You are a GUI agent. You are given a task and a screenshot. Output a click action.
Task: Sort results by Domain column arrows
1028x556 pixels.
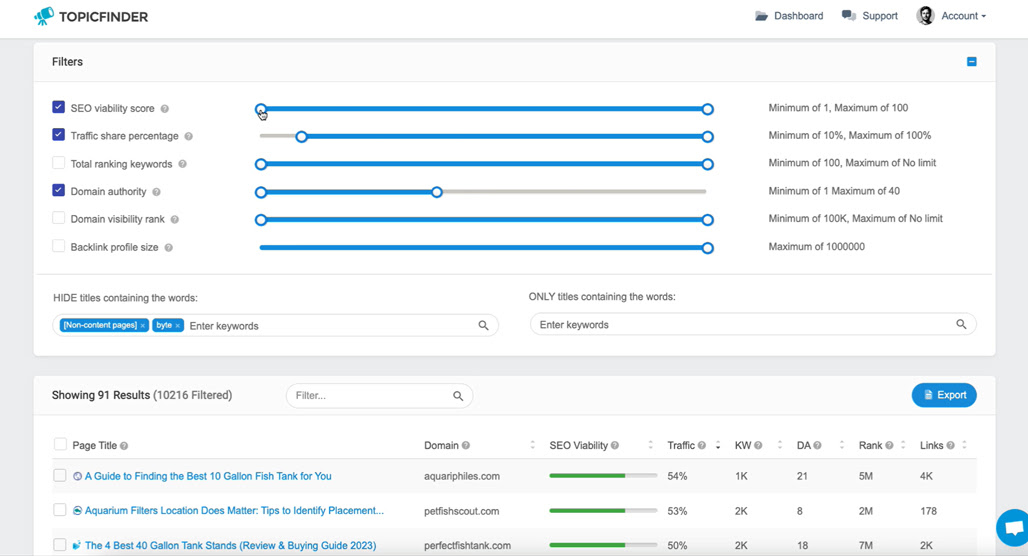(532, 445)
